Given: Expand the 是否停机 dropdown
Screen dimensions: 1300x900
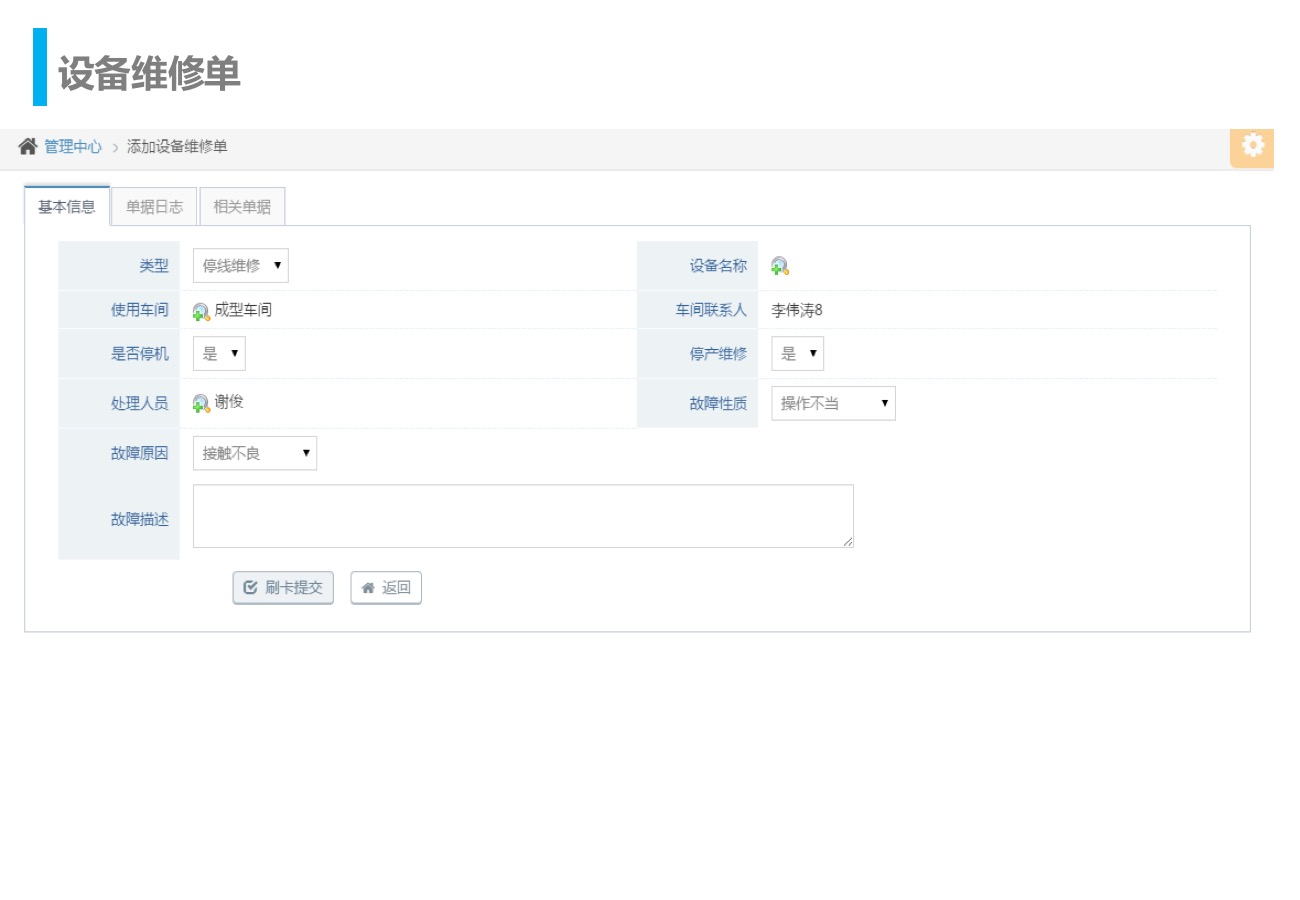Looking at the screenshot, I should click(219, 354).
